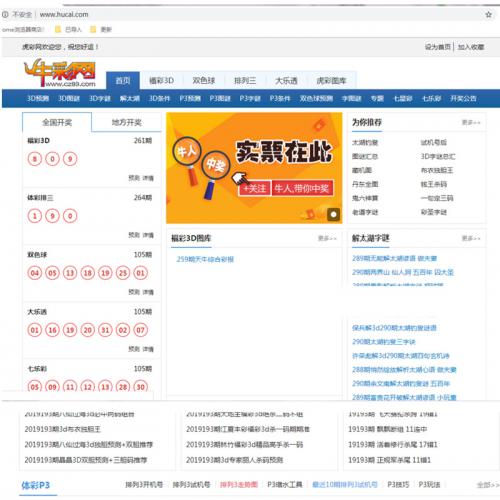Open the 3D字谜总汇 recommended link
Screen dimensions: 500x500
click(x=438, y=156)
